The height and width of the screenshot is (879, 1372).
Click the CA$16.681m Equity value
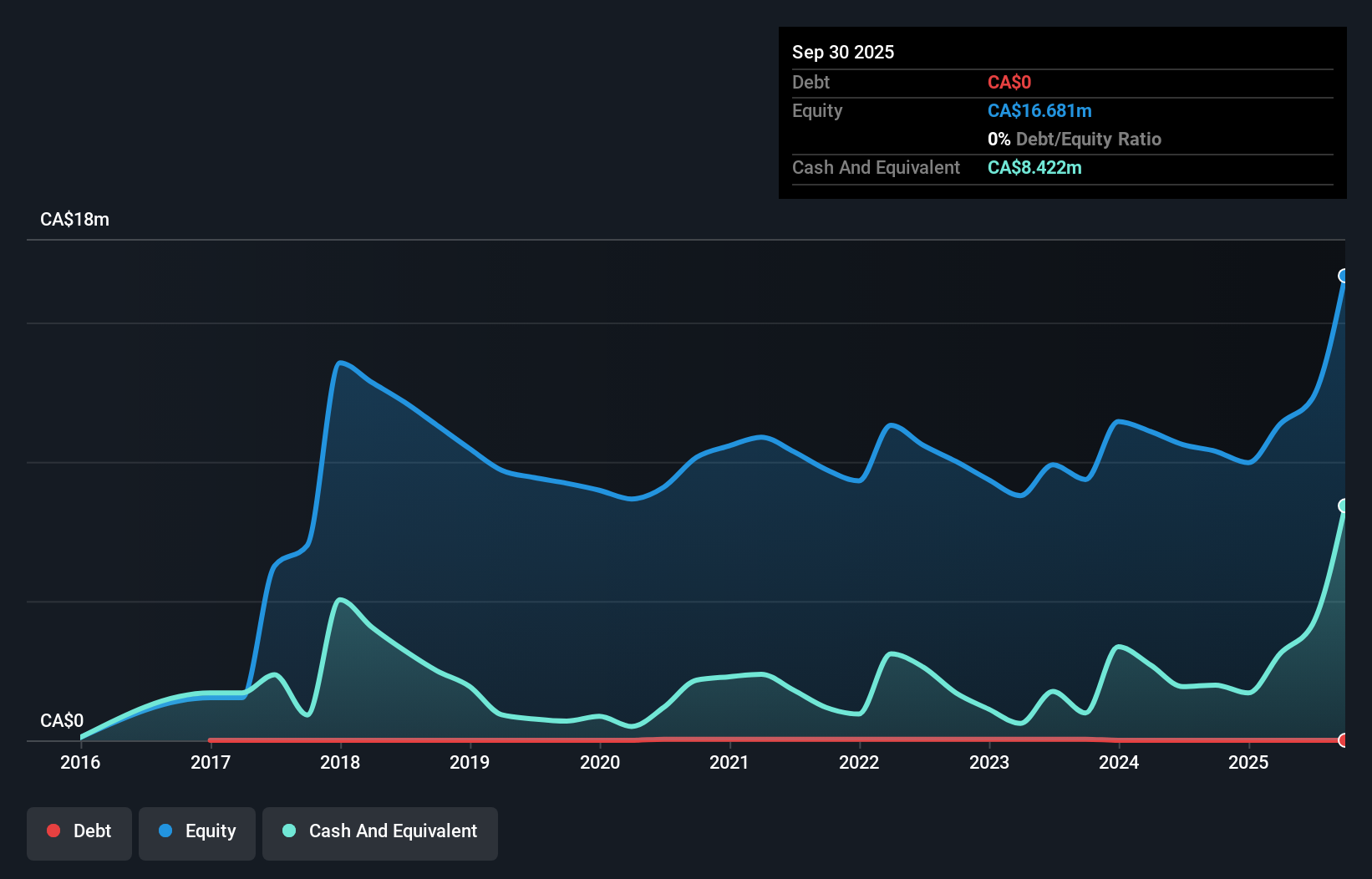pos(1039,110)
